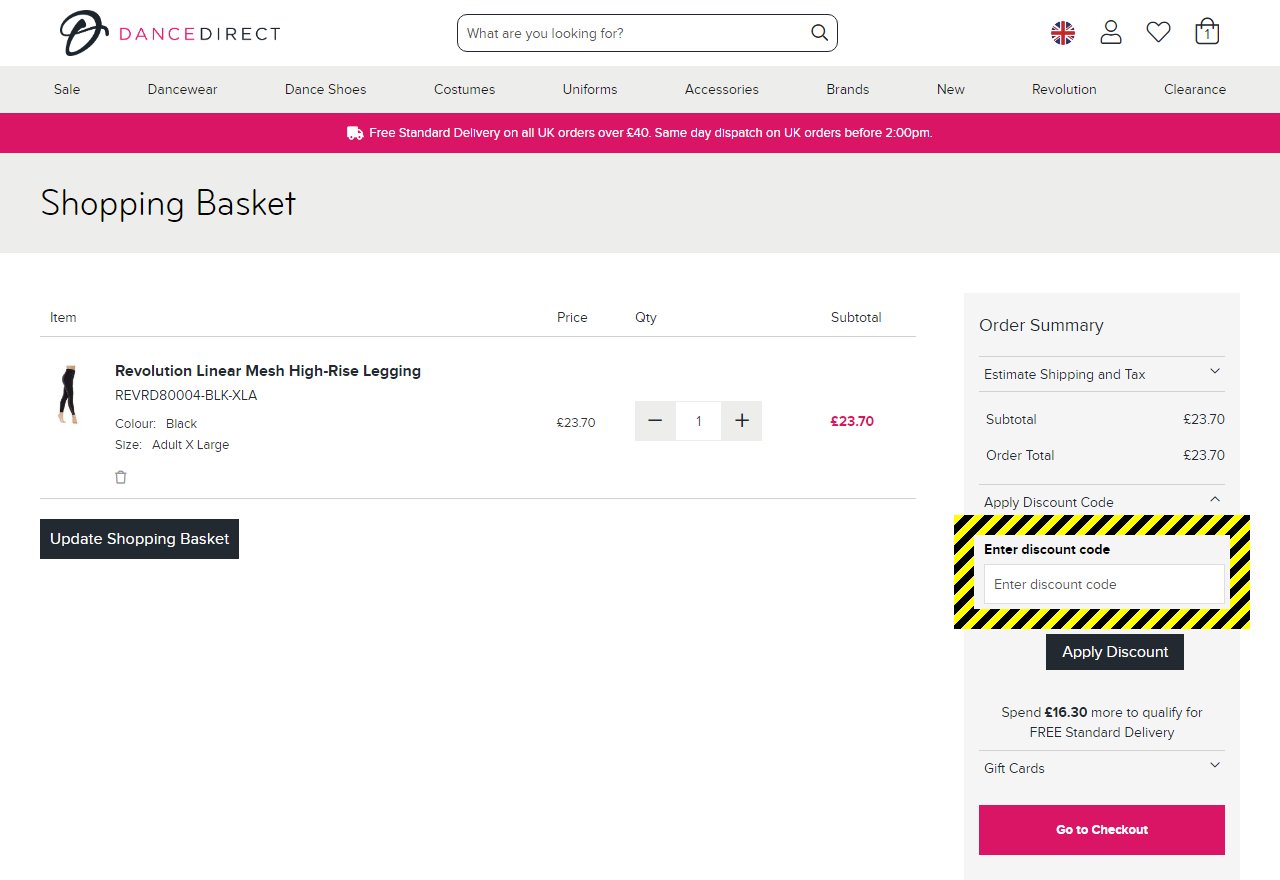Expand Estimate Shipping and Tax
Viewport: 1280px width, 880px height.
(1102, 374)
